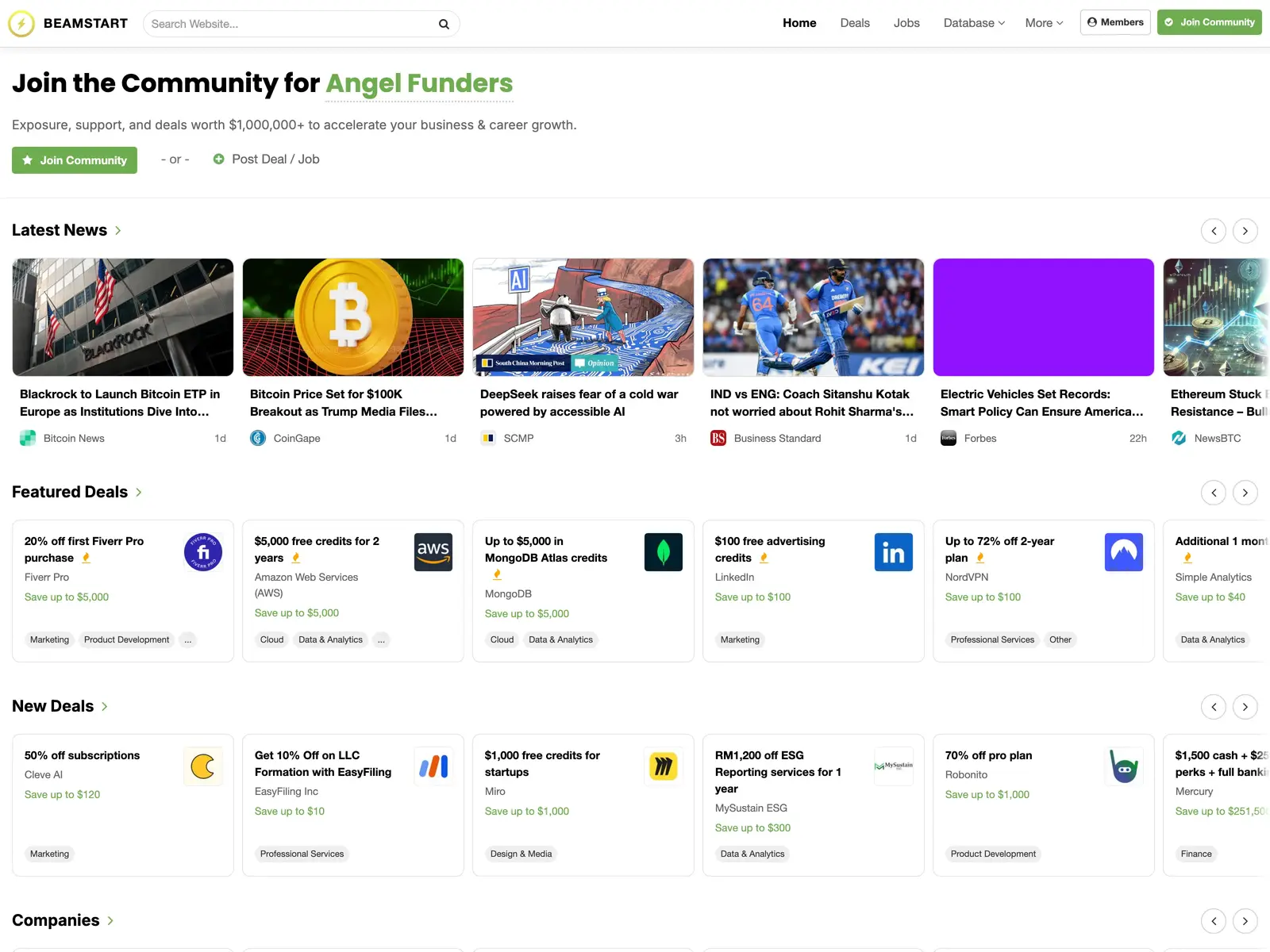Click the search magnifier icon
1270x952 pixels.
444,24
